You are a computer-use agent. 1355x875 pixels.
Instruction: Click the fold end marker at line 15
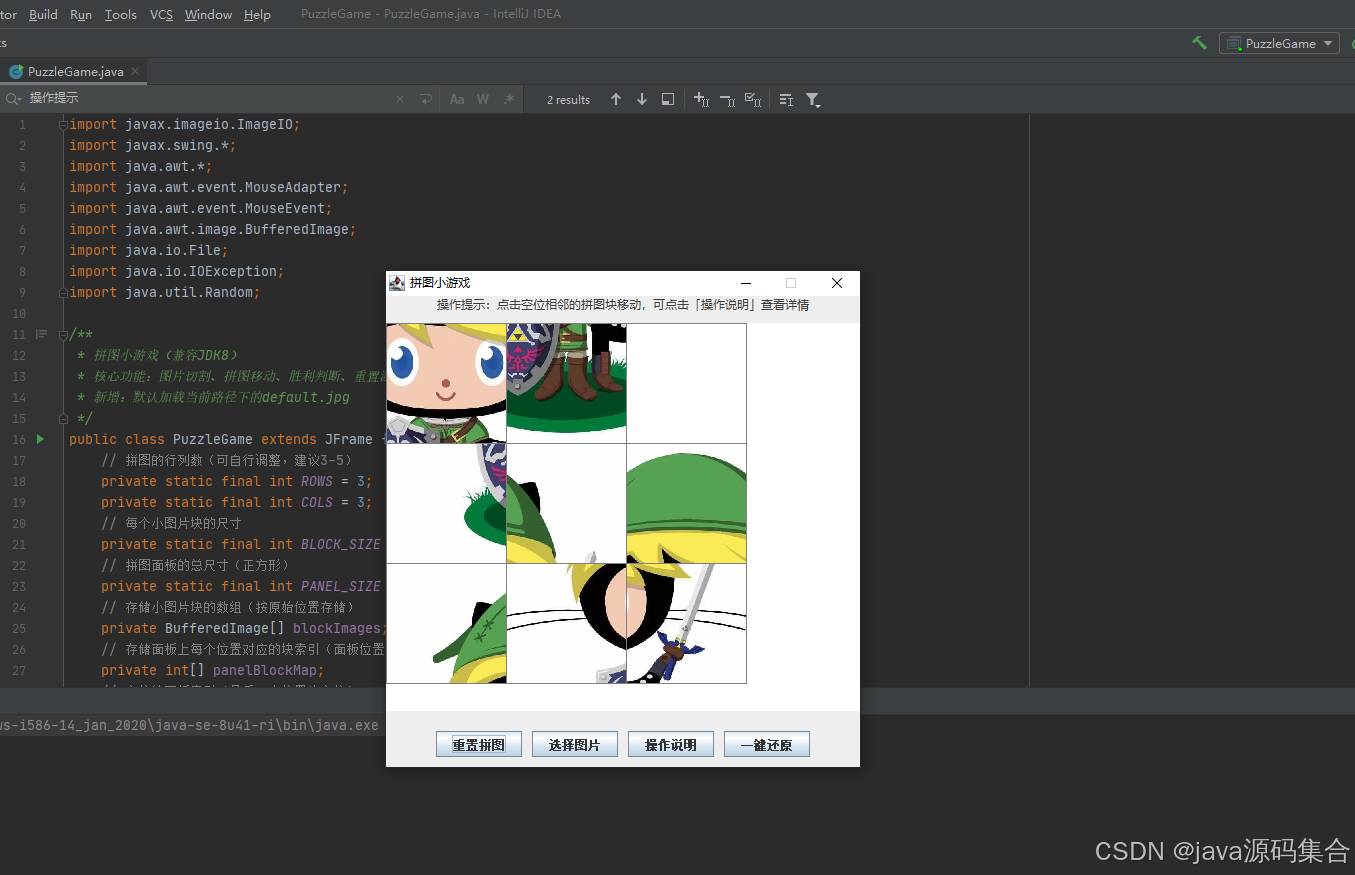coord(63,418)
